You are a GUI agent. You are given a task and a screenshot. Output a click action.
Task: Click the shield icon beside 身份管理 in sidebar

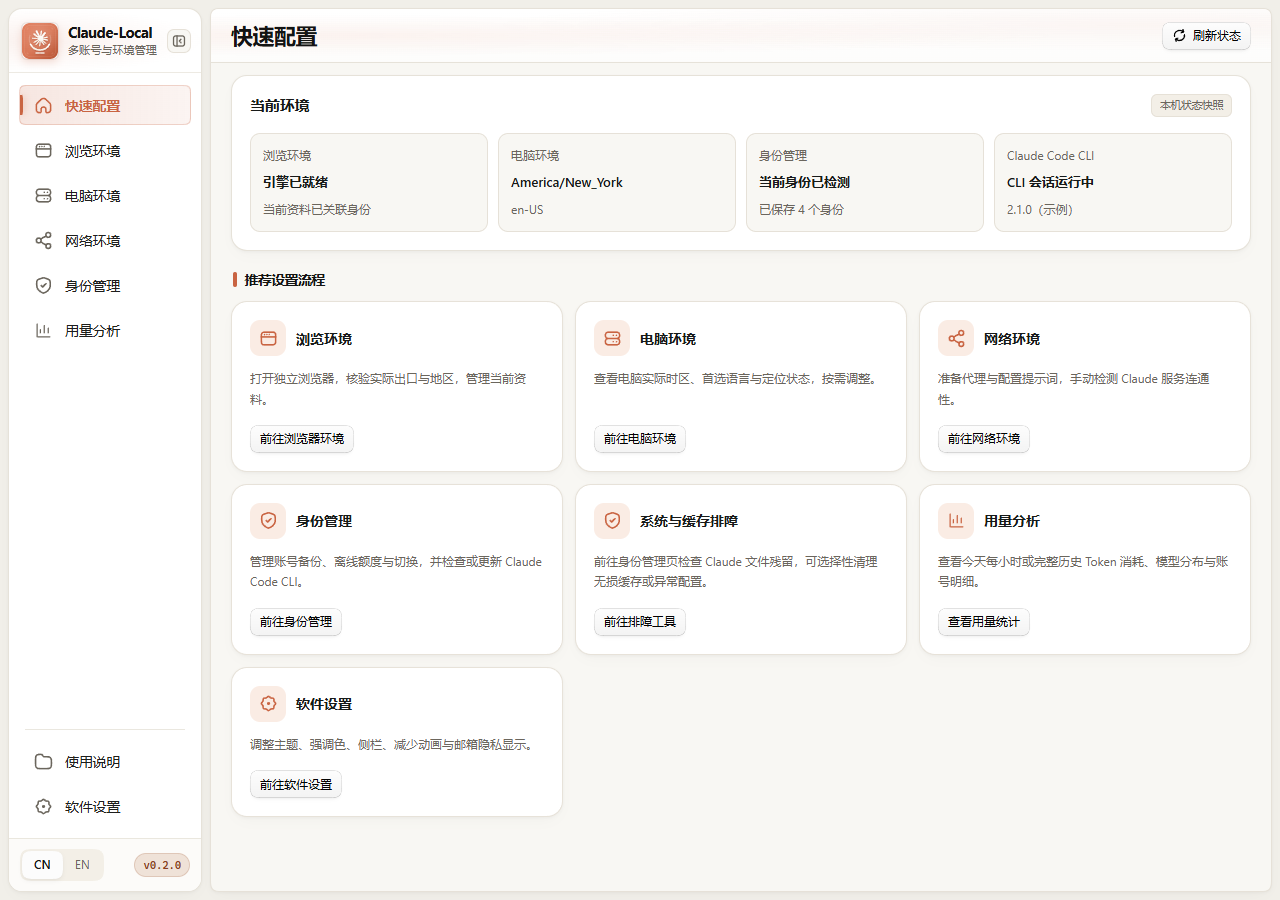coord(43,286)
